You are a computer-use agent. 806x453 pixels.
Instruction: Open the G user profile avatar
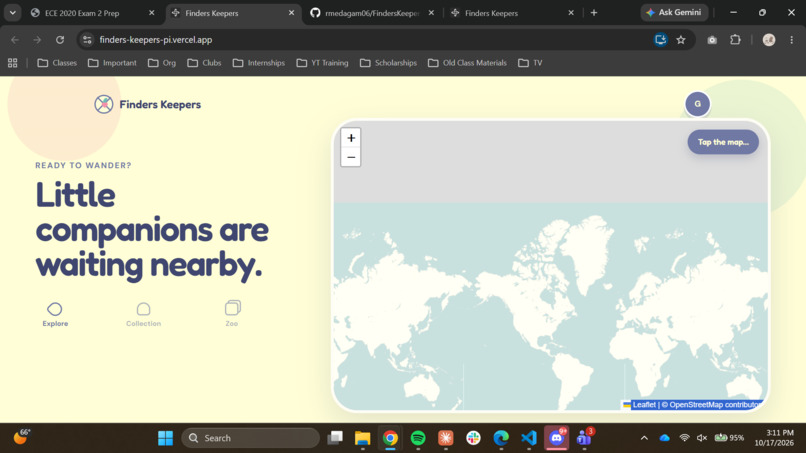point(697,104)
